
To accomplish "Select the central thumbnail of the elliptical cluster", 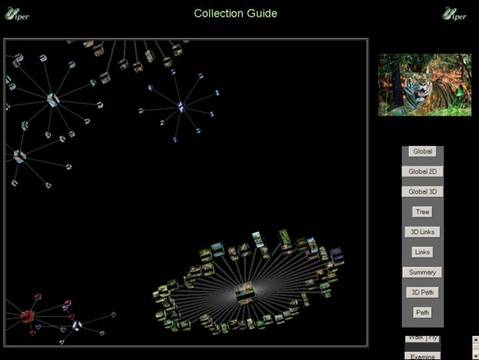I will [245, 293].
